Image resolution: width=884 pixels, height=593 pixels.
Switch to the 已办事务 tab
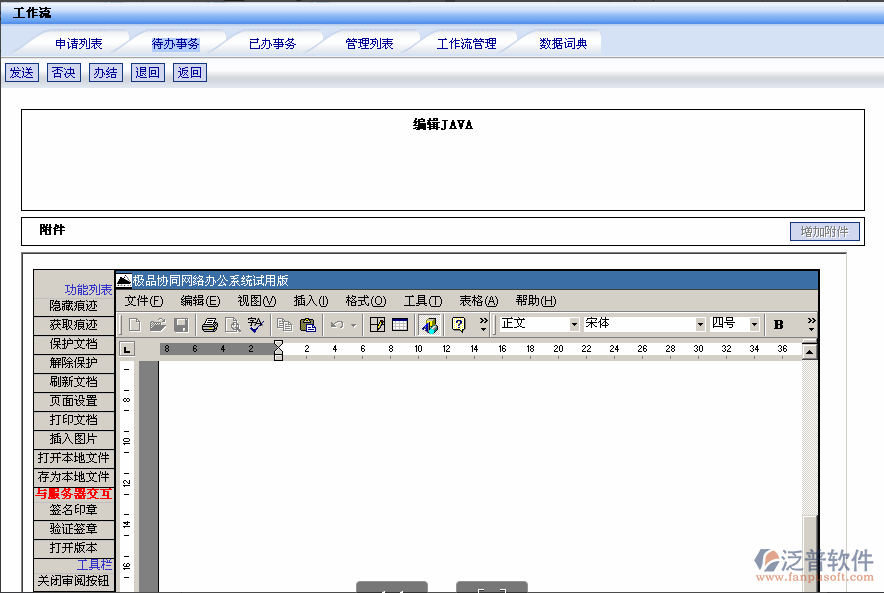pyautogui.click(x=272, y=44)
